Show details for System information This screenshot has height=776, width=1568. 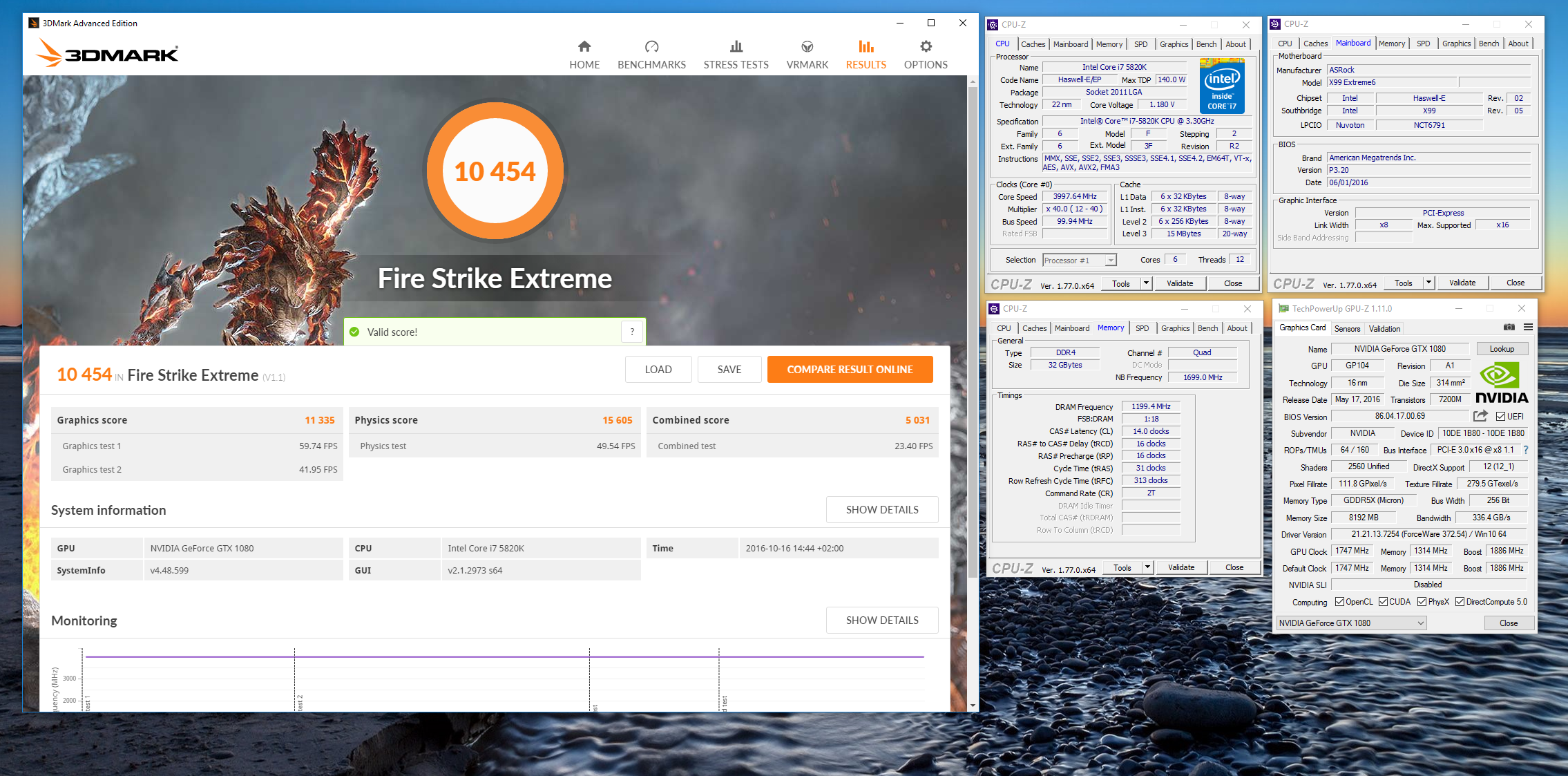coord(882,510)
